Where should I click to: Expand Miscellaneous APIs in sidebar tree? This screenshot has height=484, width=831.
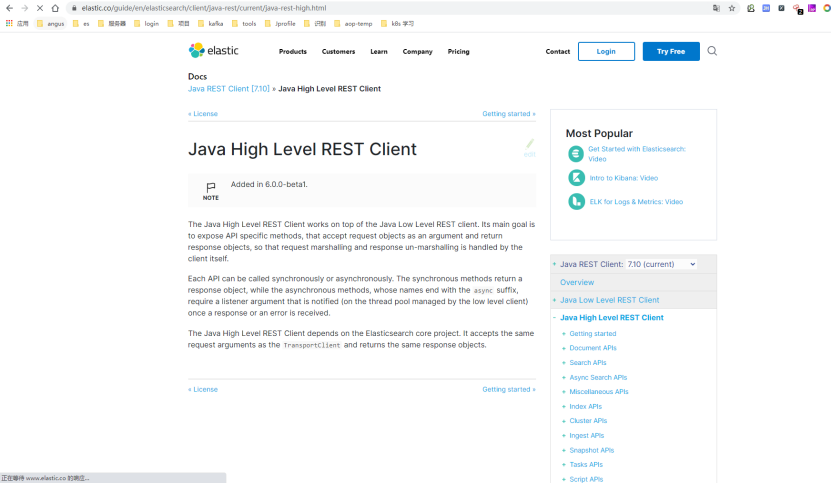pyautogui.click(x=564, y=392)
